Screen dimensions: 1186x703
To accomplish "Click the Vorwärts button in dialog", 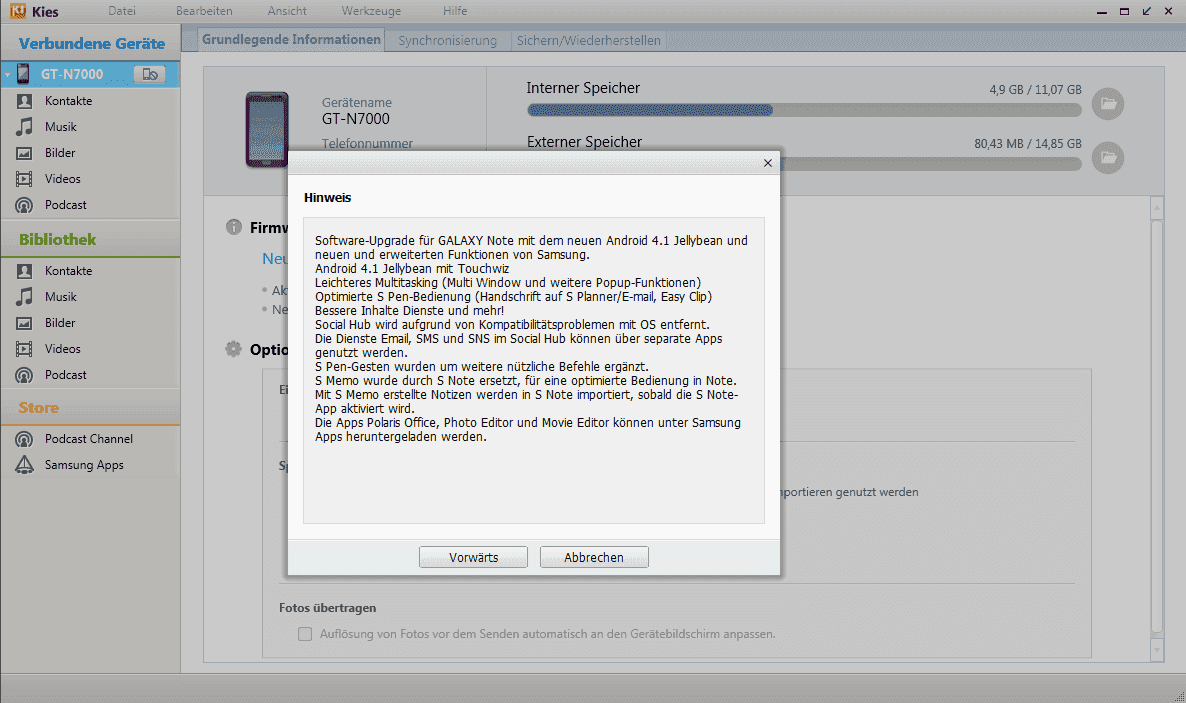I will (473, 557).
